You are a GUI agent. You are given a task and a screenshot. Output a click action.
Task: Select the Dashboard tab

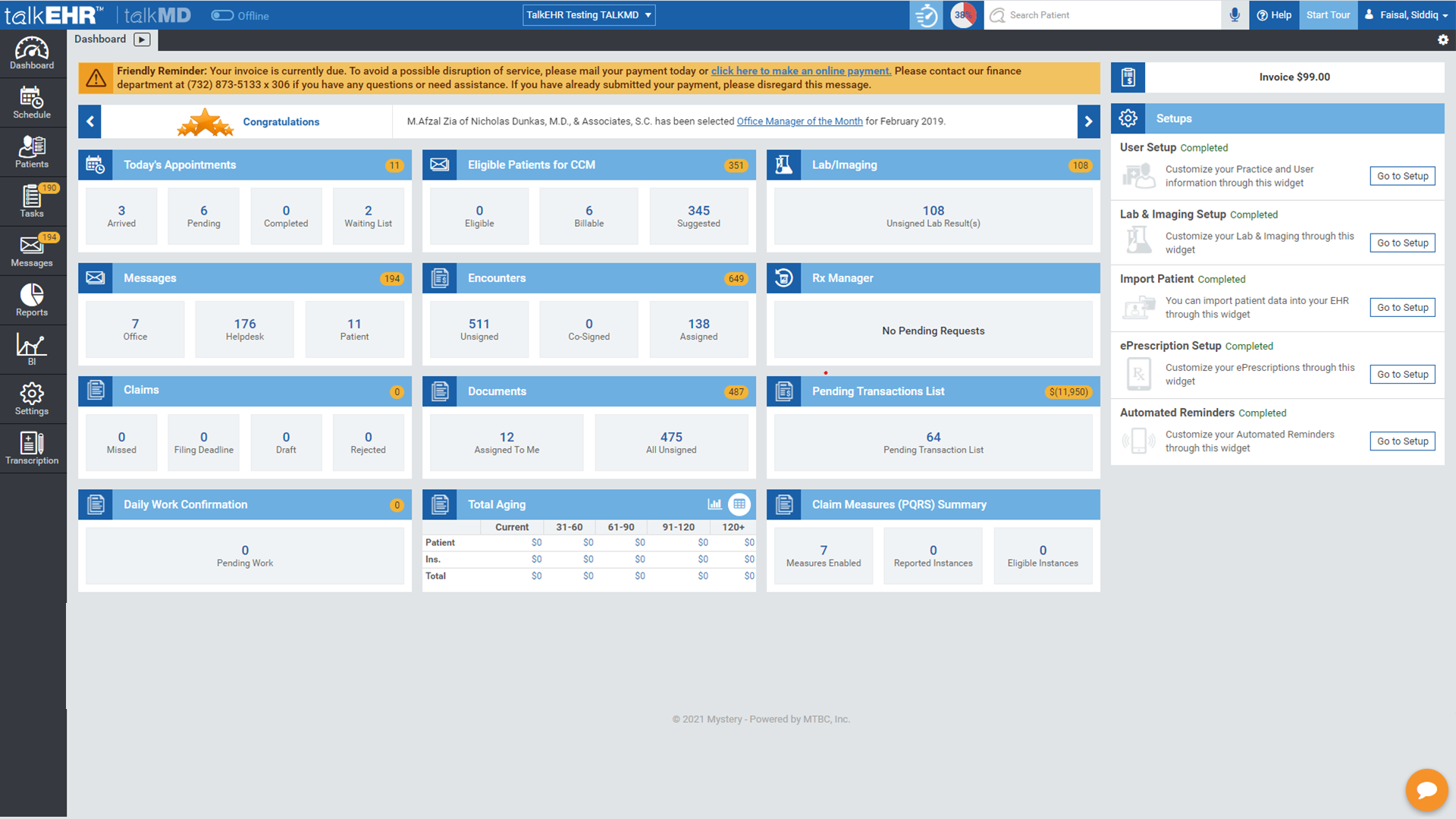coord(100,39)
